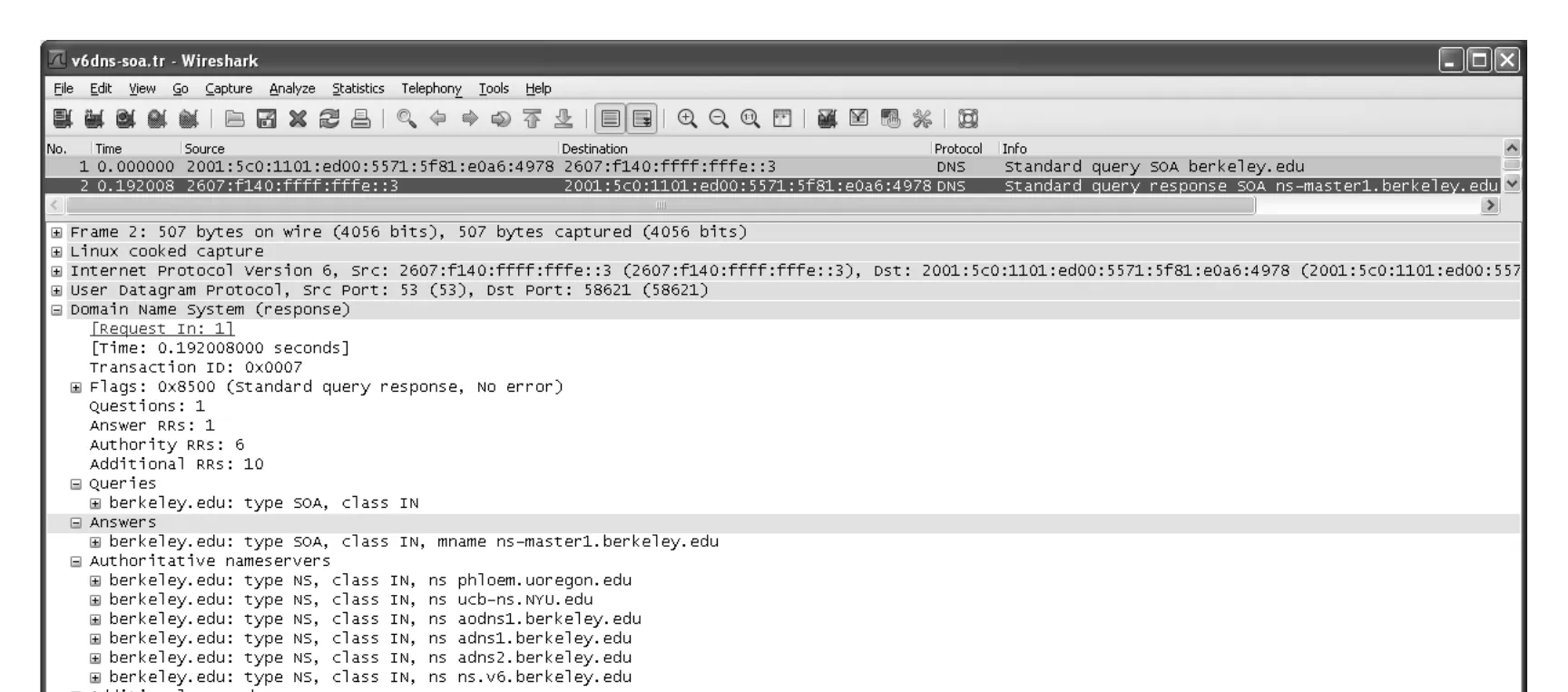Open the Statistics menu
This screenshot has width=1568, height=692.
coord(358,89)
